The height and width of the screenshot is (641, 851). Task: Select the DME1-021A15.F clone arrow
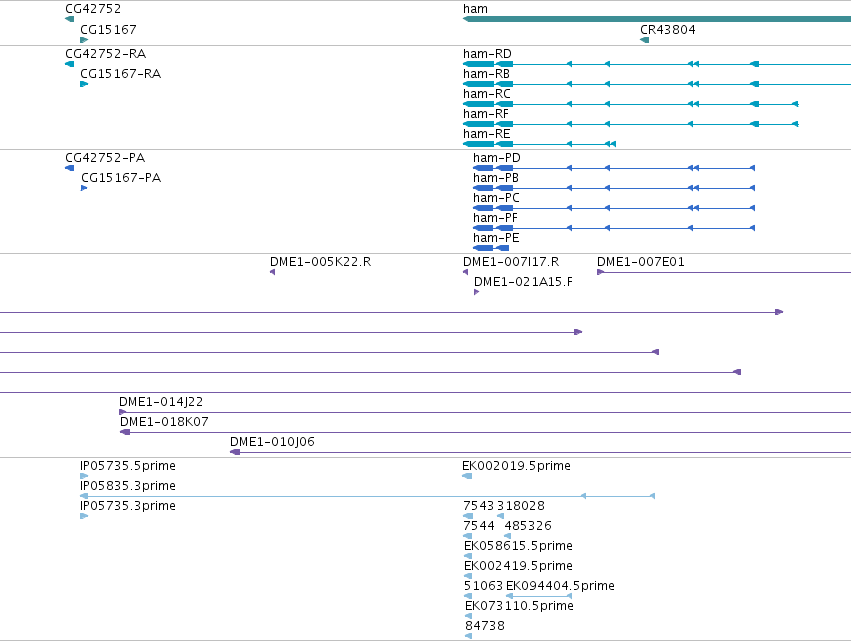pyautogui.click(x=477, y=292)
